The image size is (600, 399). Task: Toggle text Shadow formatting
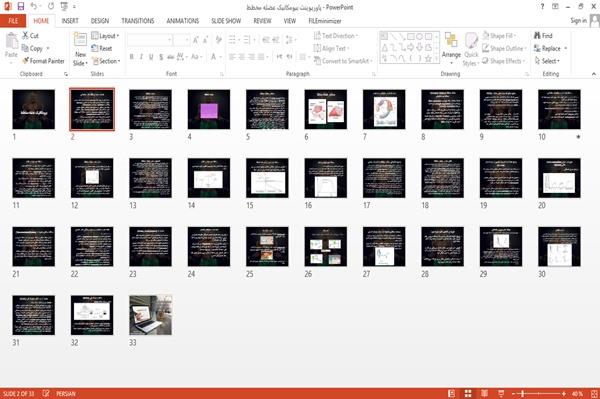pos(161,57)
